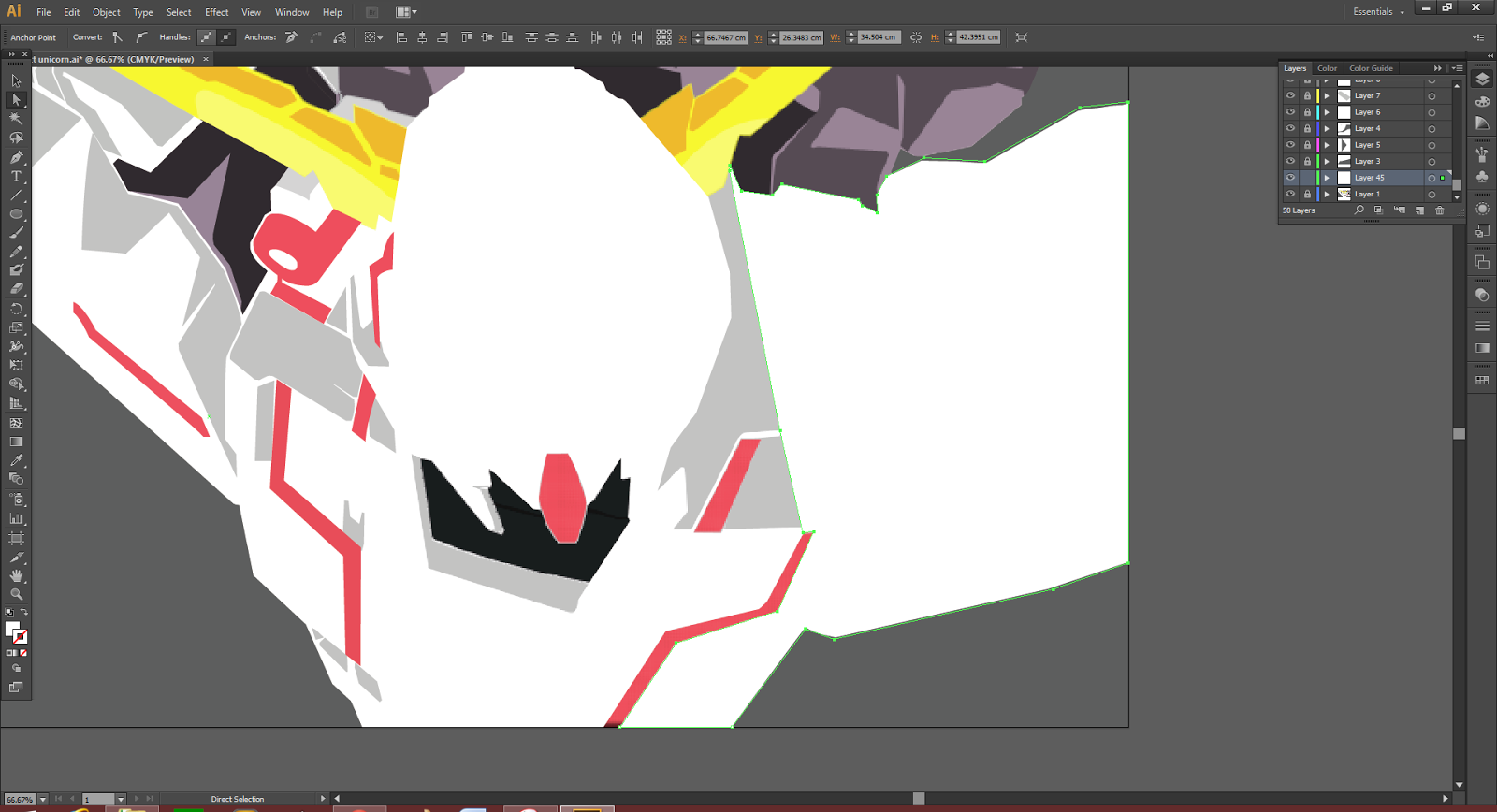Viewport: 1497px width, 812px height.
Task: Open the Object menu
Action: 106,12
